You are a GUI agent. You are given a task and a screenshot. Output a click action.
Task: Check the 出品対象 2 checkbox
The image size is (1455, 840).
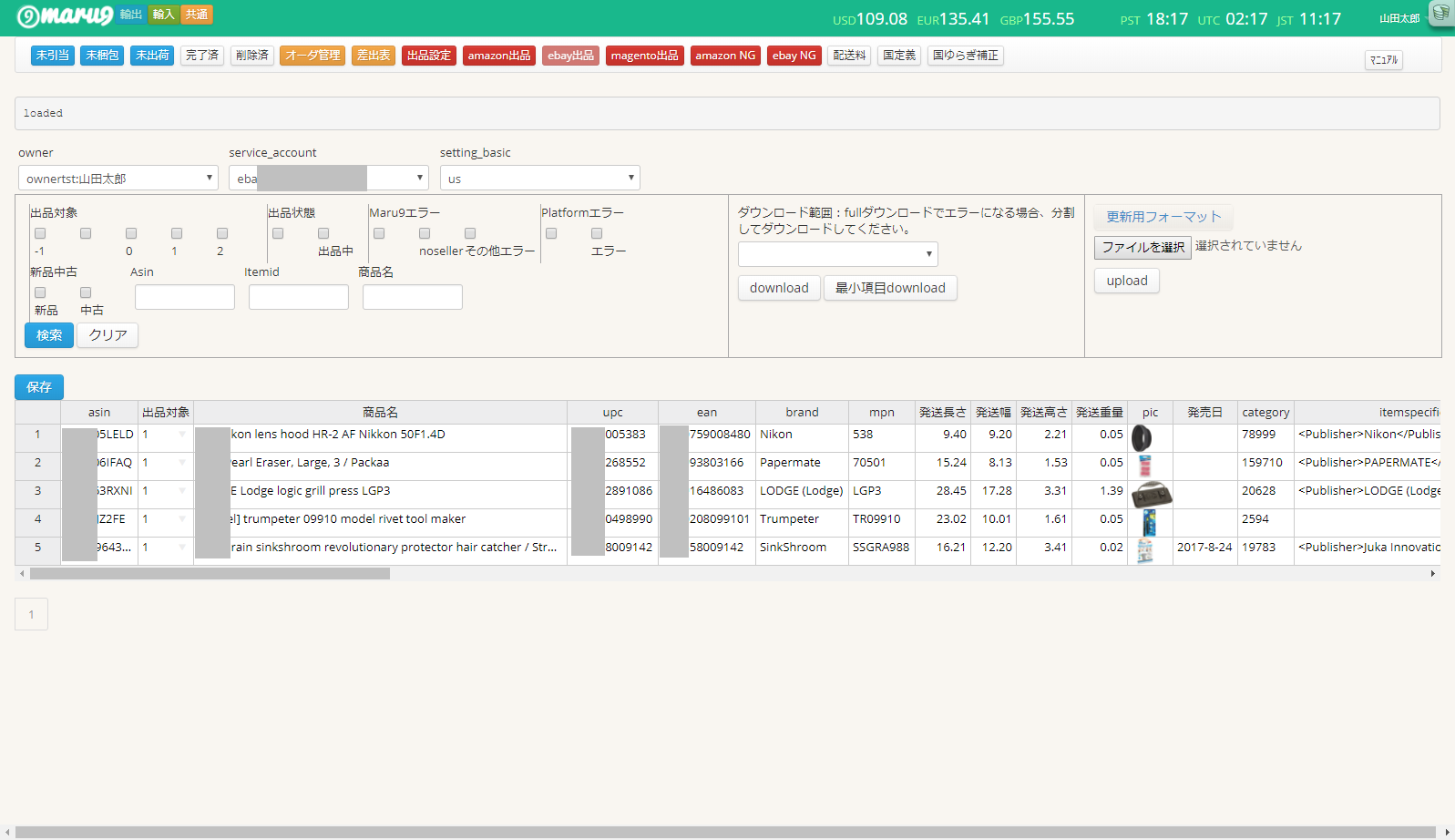coord(222,233)
